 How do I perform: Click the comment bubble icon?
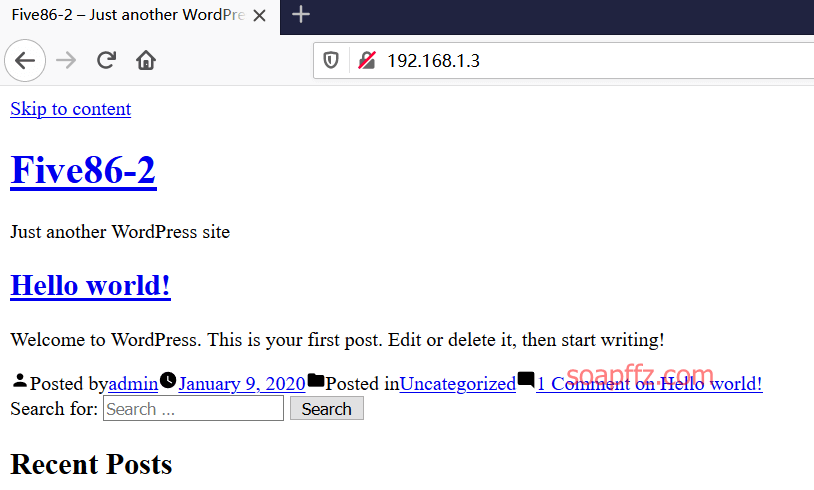coord(526,380)
